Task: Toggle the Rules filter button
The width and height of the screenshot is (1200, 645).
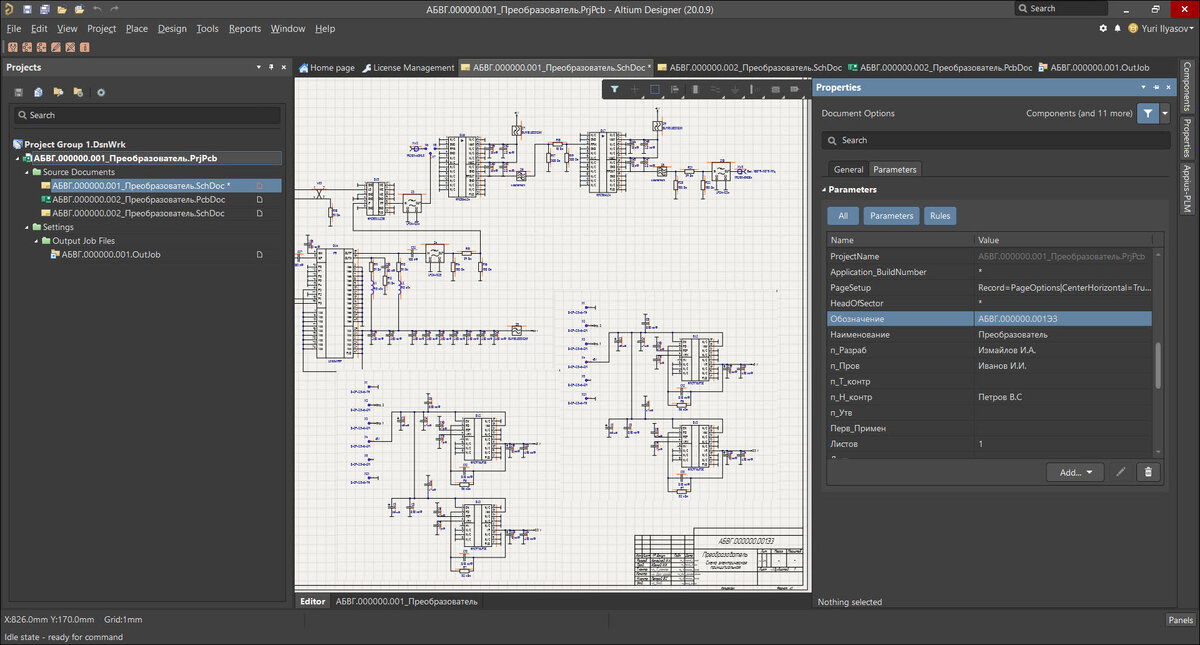Action: 940,215
